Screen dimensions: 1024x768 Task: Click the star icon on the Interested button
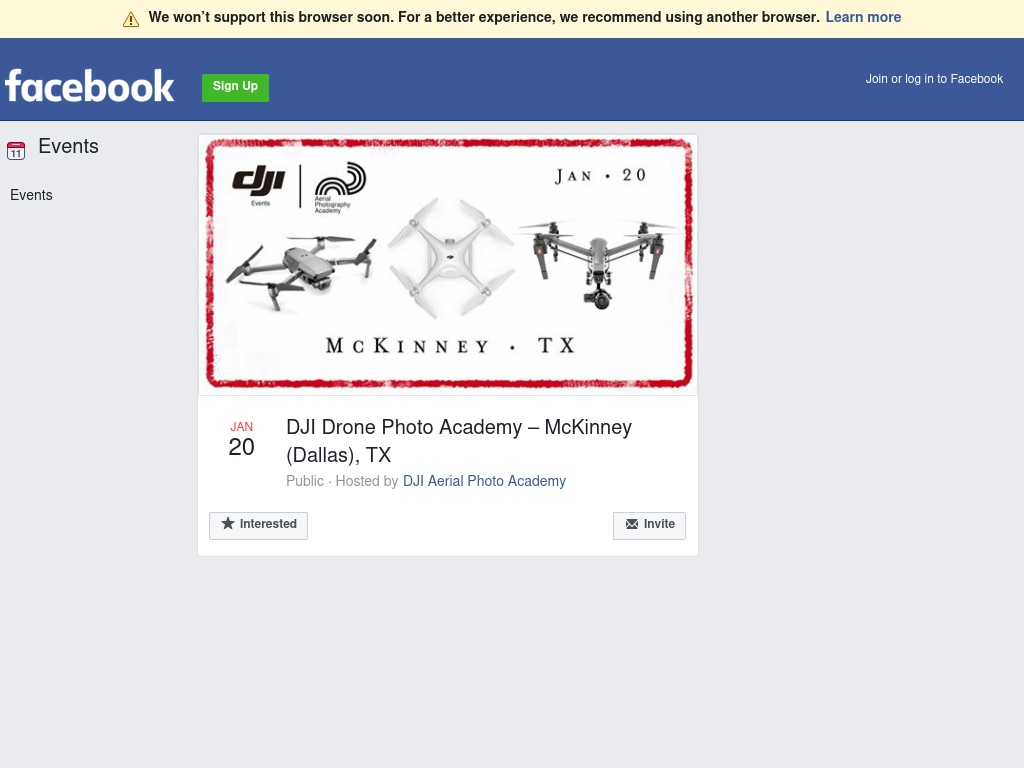pos(227,523)
